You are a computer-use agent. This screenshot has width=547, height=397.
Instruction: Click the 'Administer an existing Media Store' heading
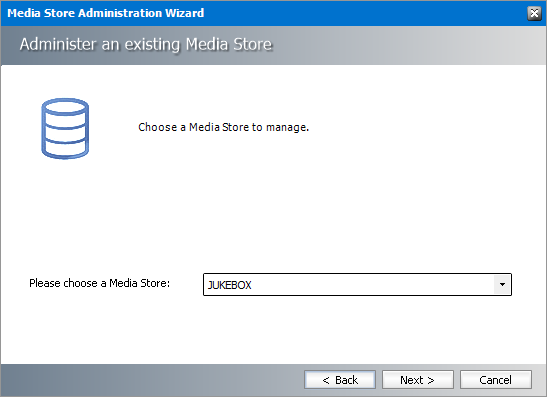146,44
